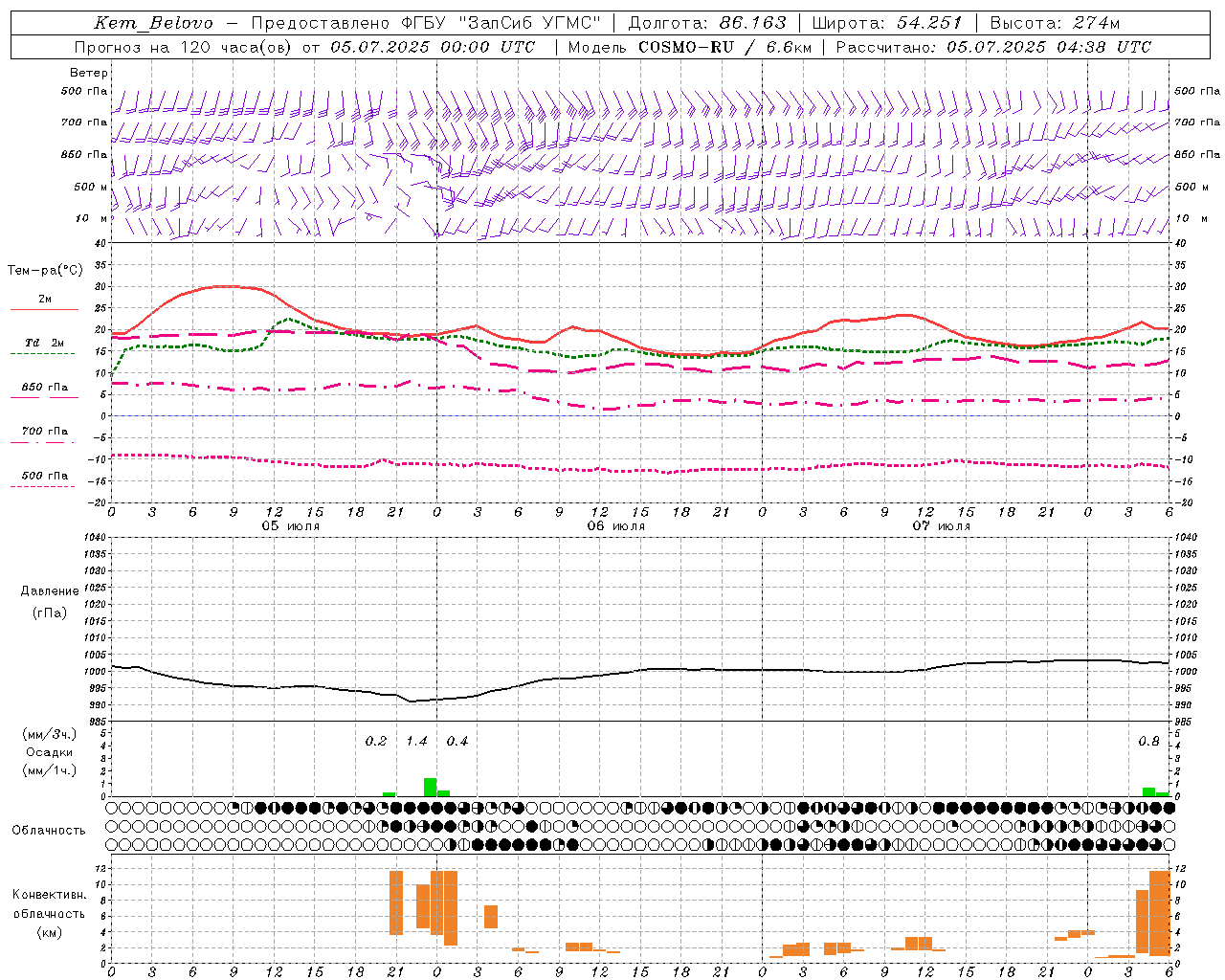1225x980 pixels.
Task: Click the Облачность panel label
Action: pos(49,831)
